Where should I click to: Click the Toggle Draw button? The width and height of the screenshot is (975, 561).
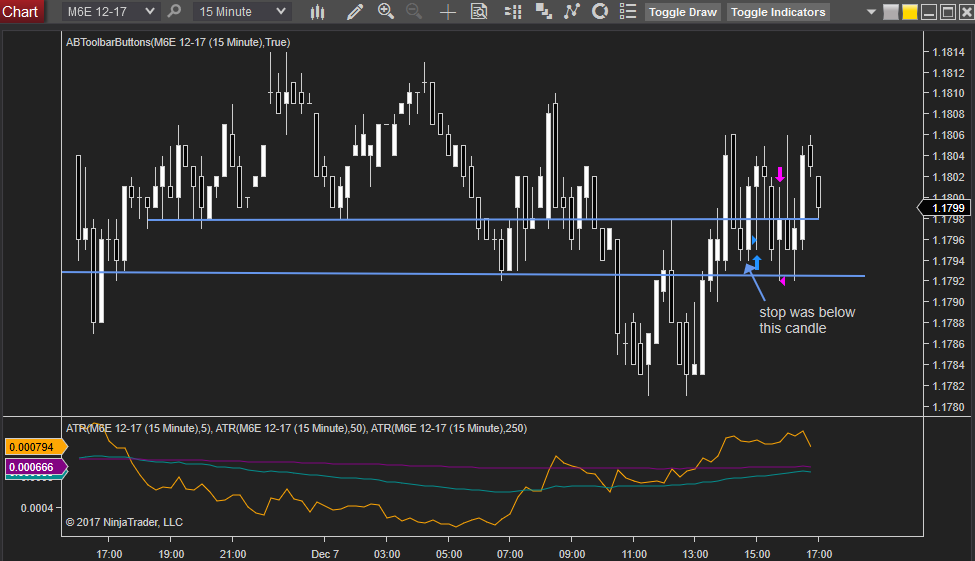click(x=683, y=12)
